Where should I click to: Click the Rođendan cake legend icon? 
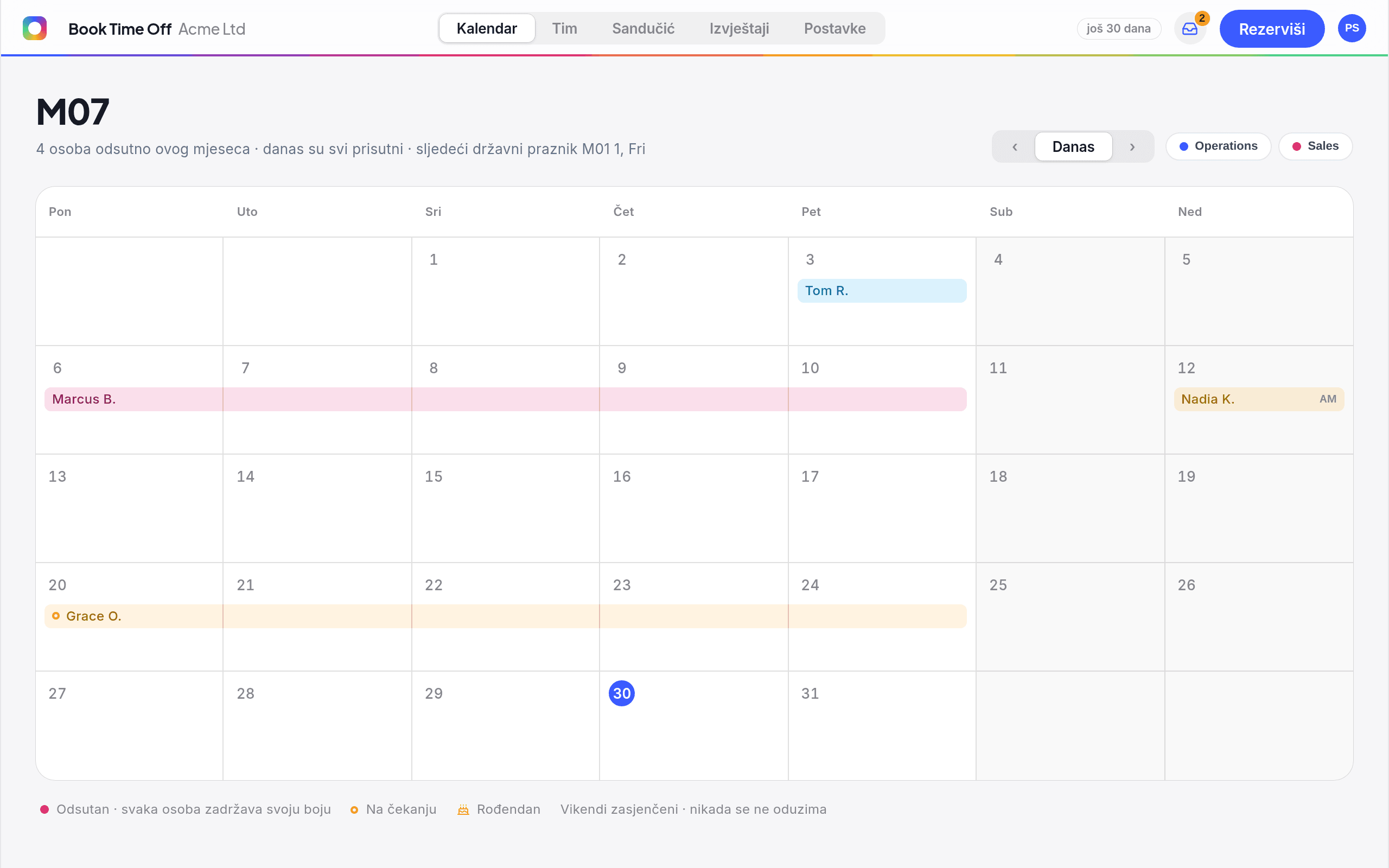pos(463,809)
